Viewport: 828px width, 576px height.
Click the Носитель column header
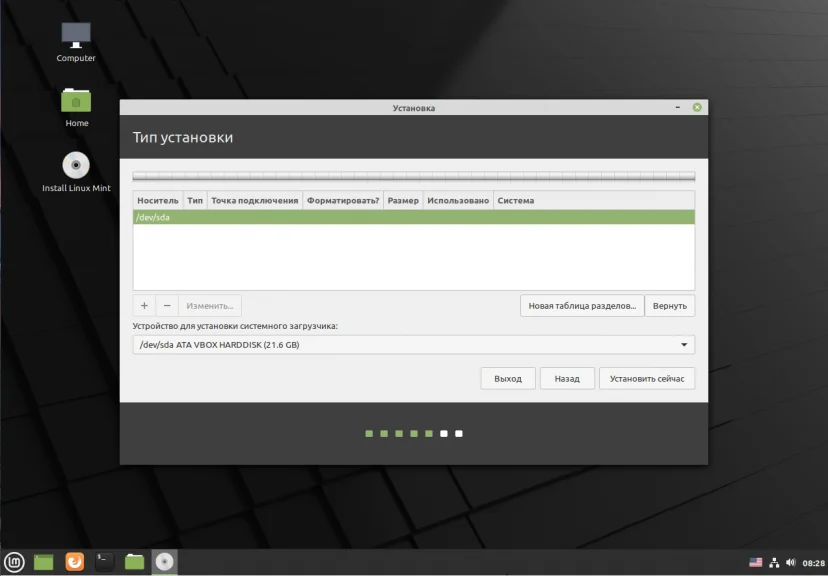(158, 201)
